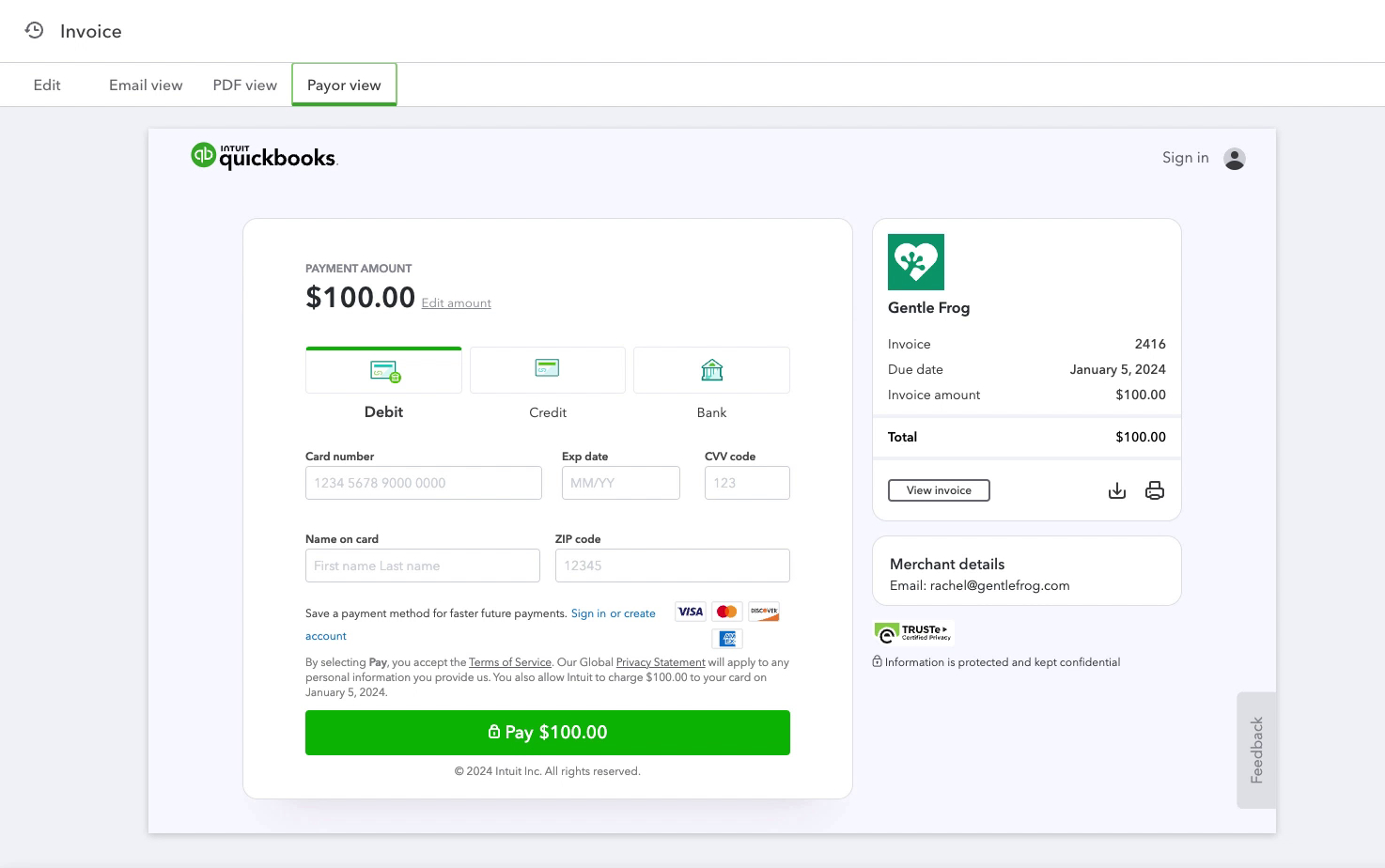Click the Discover card logo
Image resolution: width=1385 pixels, height=868 pixels.
(x=764, y=612)
